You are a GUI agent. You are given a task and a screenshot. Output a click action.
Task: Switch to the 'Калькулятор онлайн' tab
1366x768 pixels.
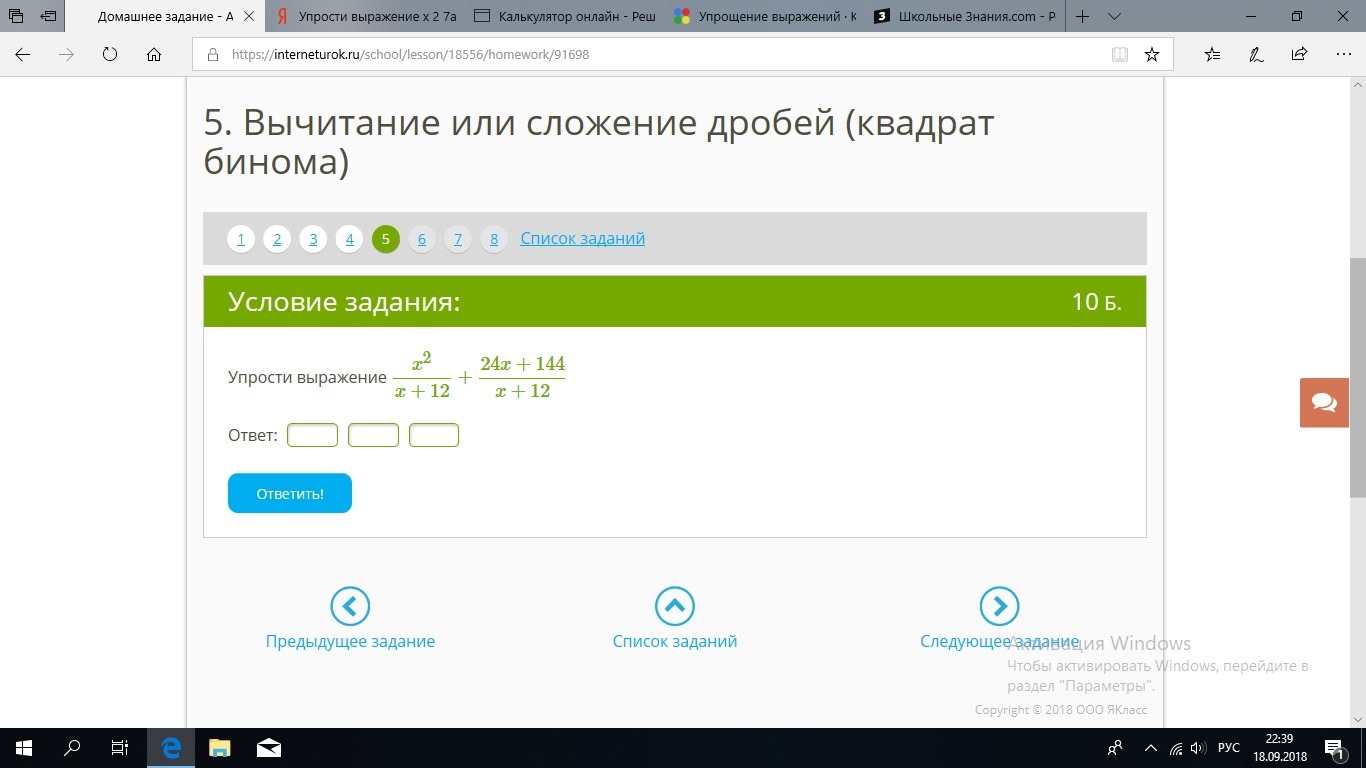point(565,16)
